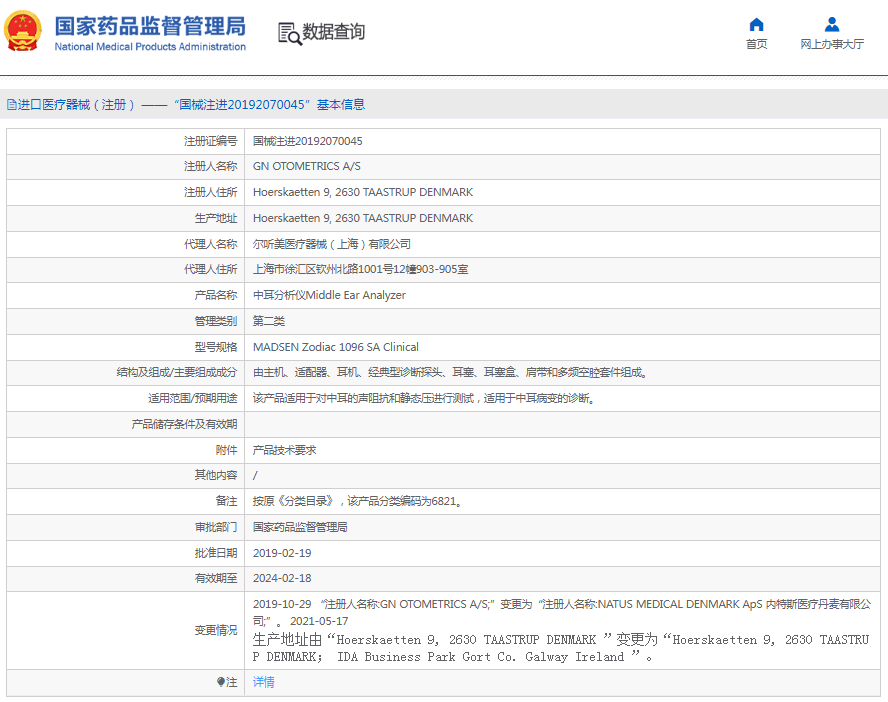Select 中耳分析仪Middle Ear Analyzer product name
888x702 pixels.
tap(329, 296)
